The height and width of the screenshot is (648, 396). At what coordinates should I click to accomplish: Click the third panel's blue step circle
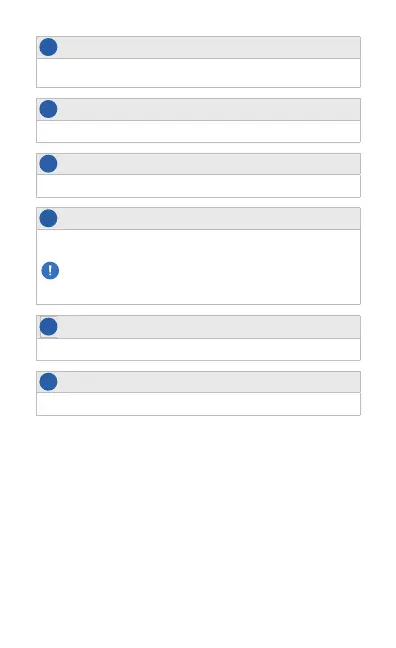48,164
